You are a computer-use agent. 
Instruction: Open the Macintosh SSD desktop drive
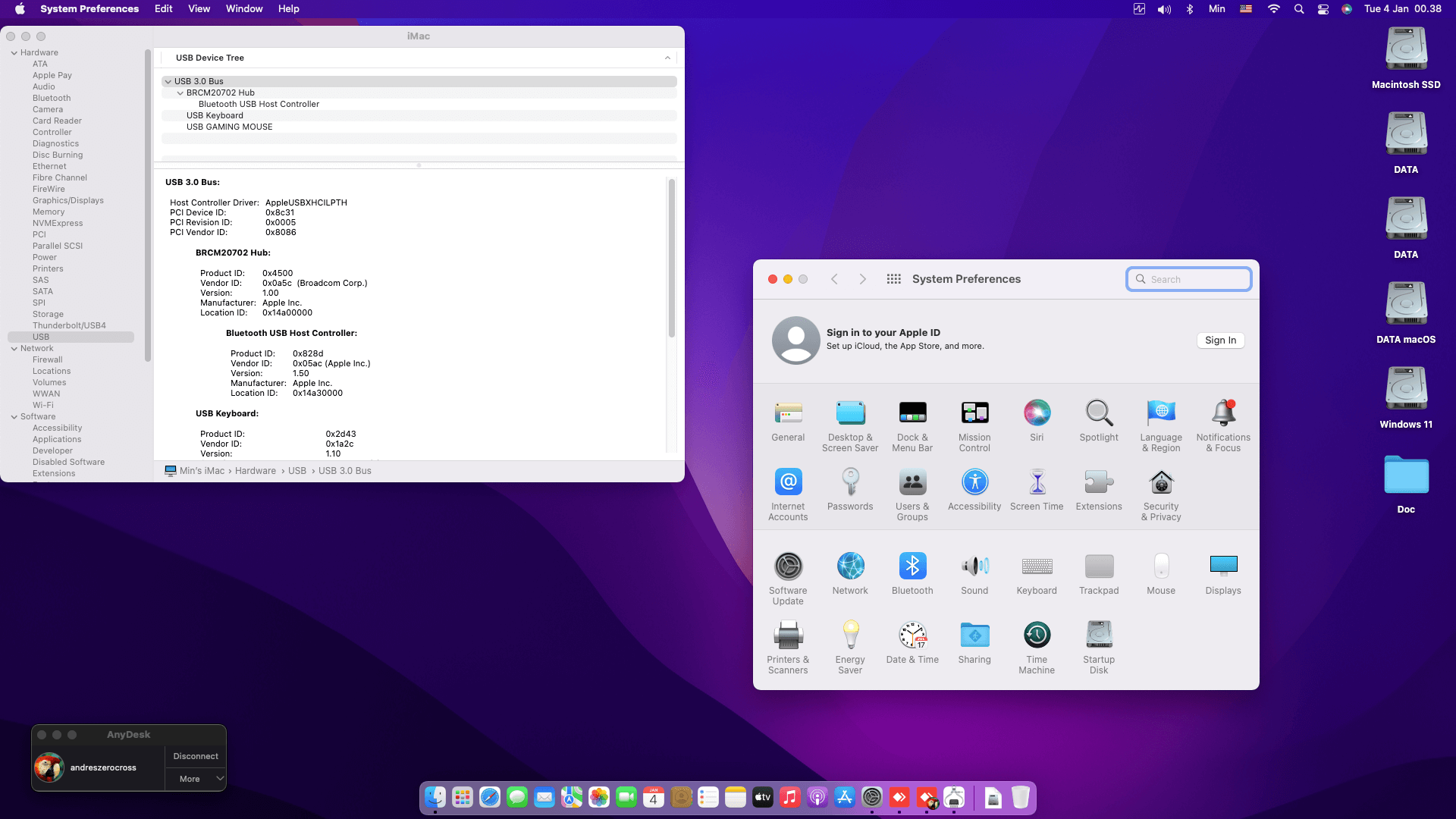[1406, 58]
